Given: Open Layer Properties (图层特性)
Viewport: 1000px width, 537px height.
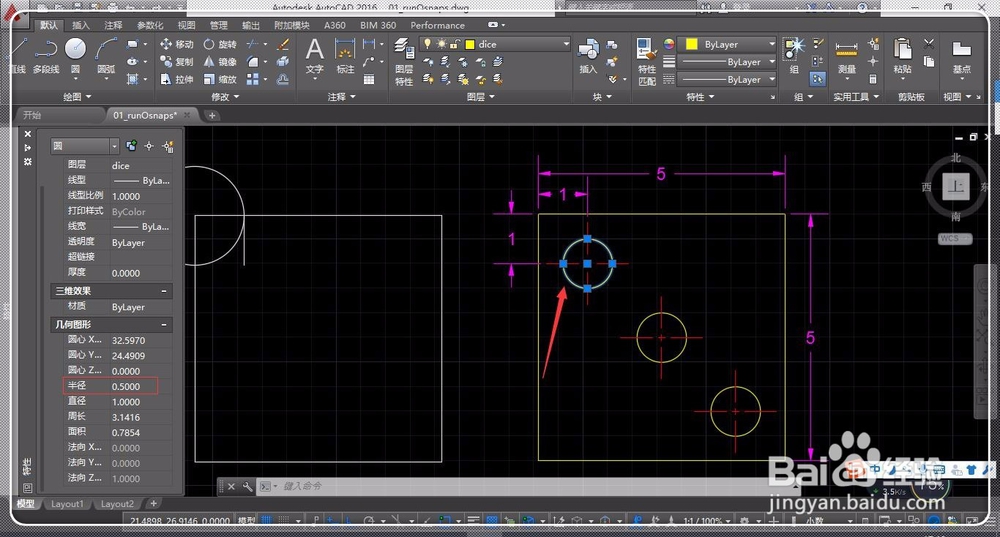Looking at the screenshot, I should [404, 62].
